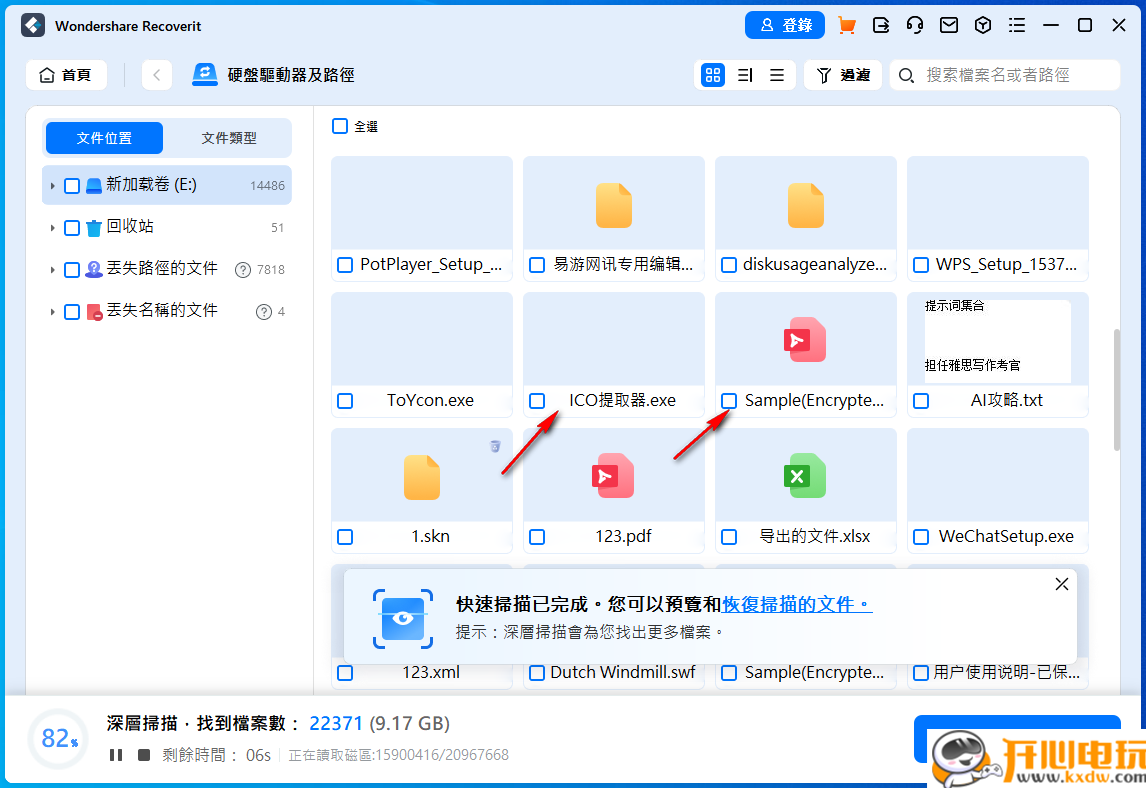Check the checkbox for 123.pdf
This screenshot has width=1146, height=788.
pos(537,536)
